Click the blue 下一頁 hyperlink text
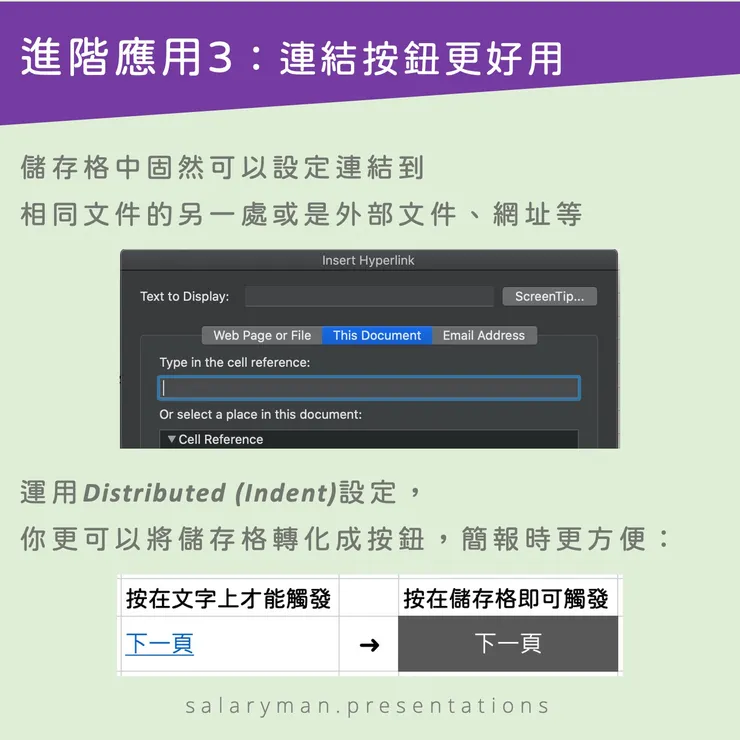This screenshot has height=740, width=740. [160, 644]
